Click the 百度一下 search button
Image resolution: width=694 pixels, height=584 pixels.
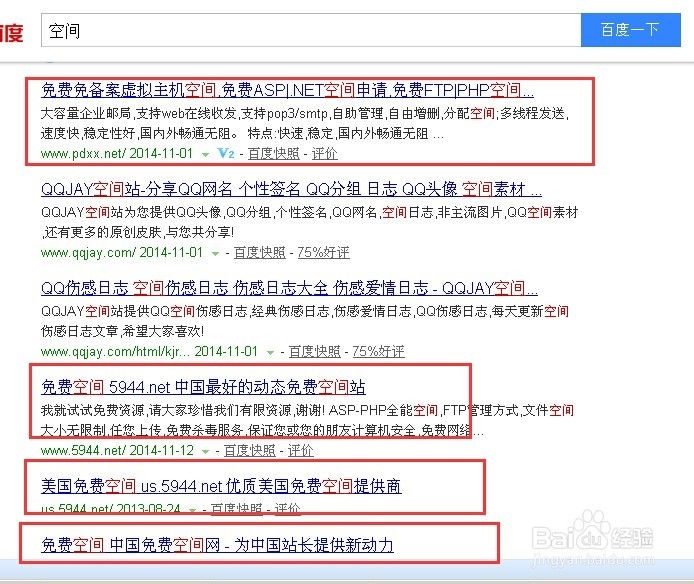click(631, 30)
